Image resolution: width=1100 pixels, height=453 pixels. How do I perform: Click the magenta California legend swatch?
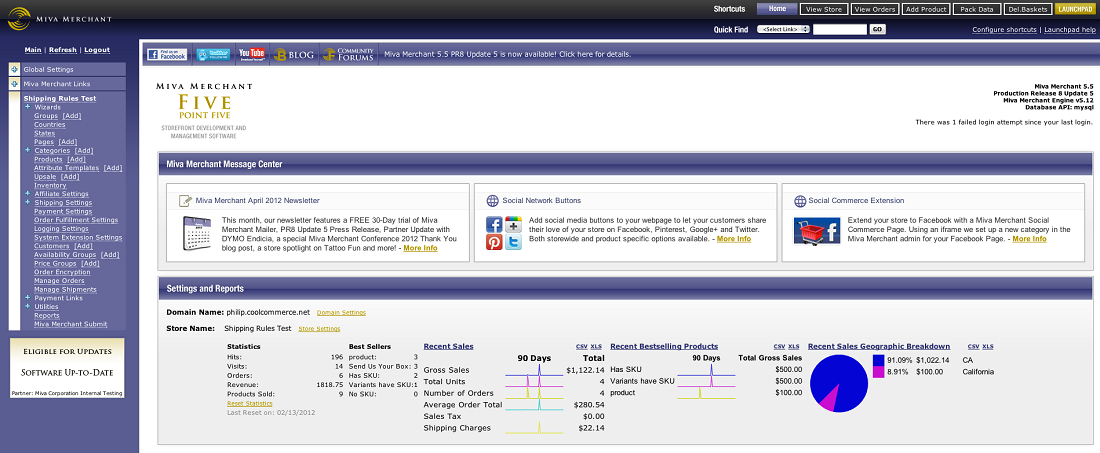[878, 372]
